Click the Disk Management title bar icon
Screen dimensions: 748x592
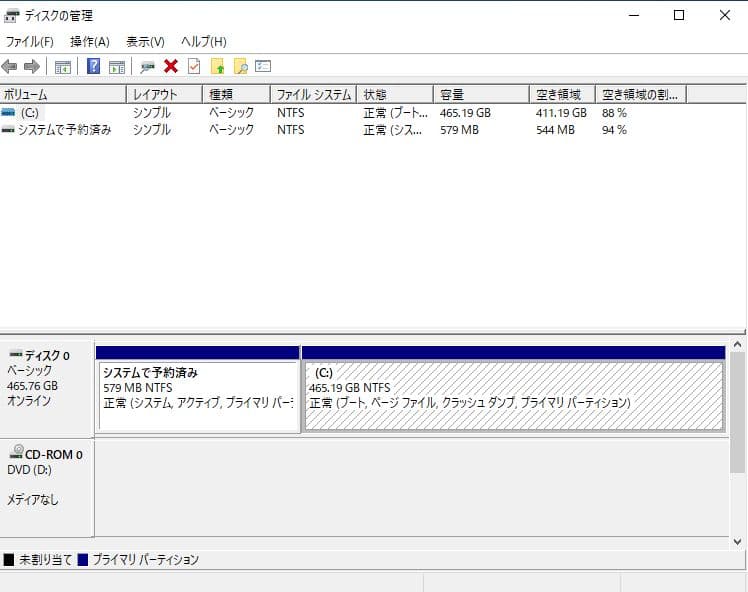[x=11, y=16]
